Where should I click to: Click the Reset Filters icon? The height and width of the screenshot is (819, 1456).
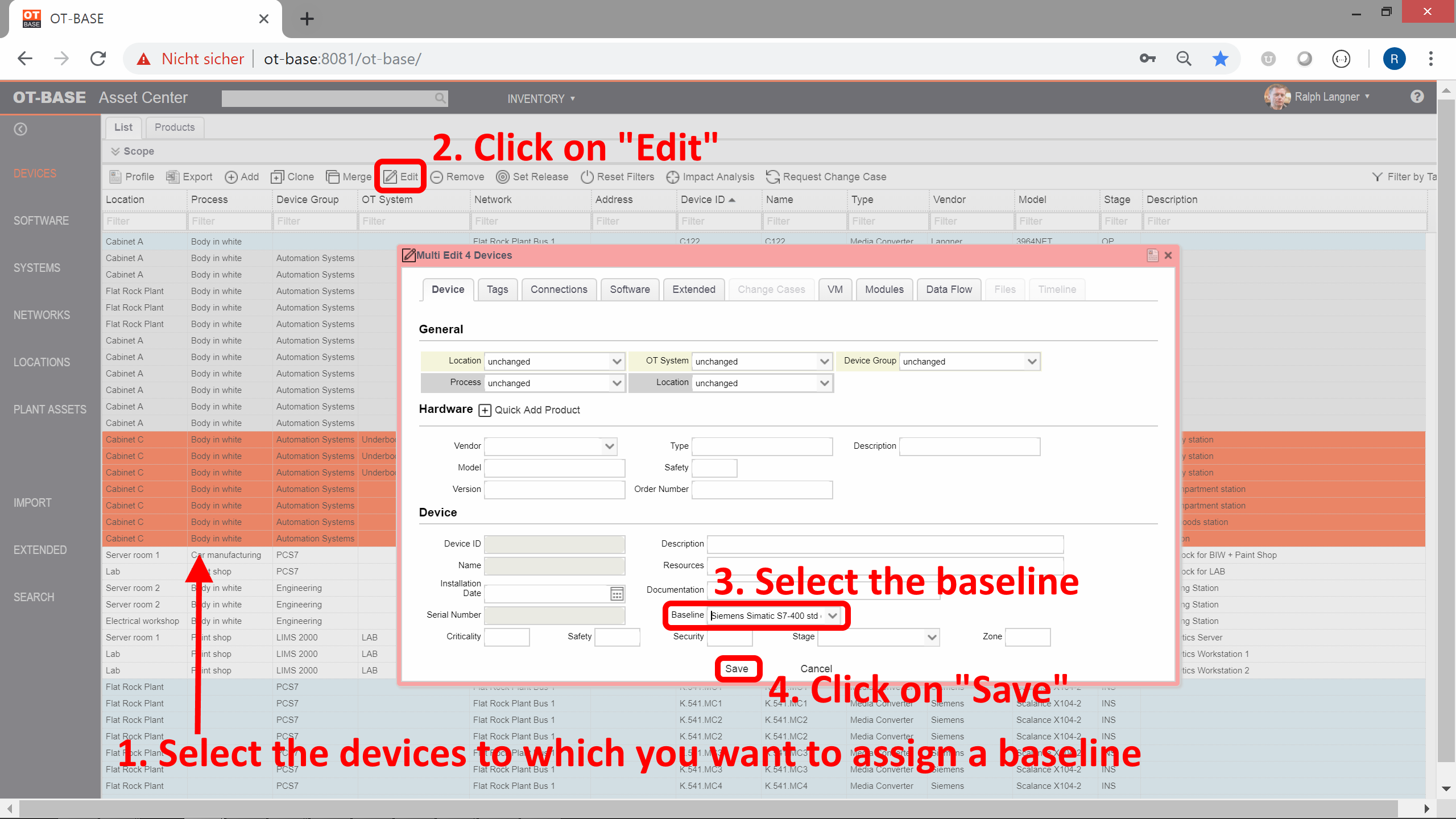[x=587, y=177]
